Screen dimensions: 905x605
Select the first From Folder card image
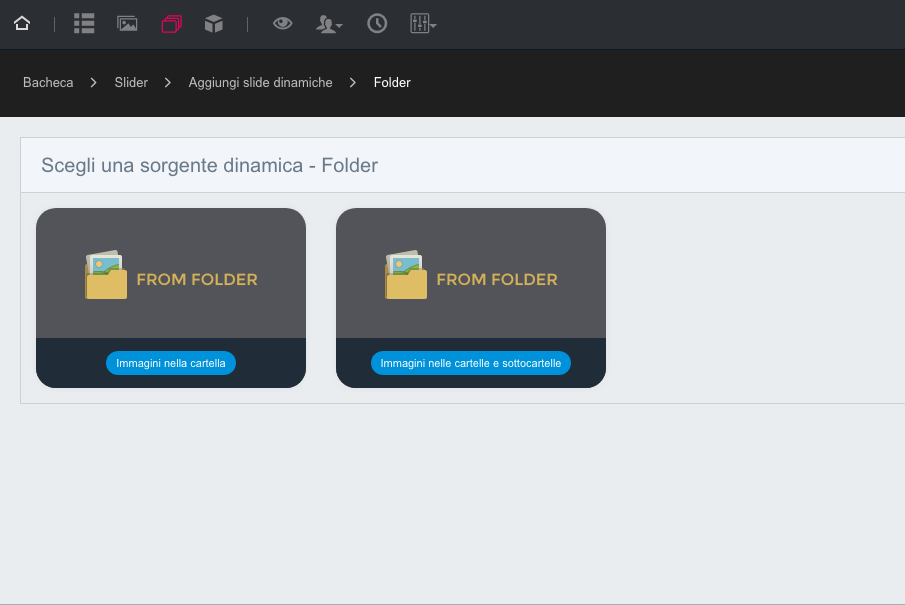click(171, 273)
